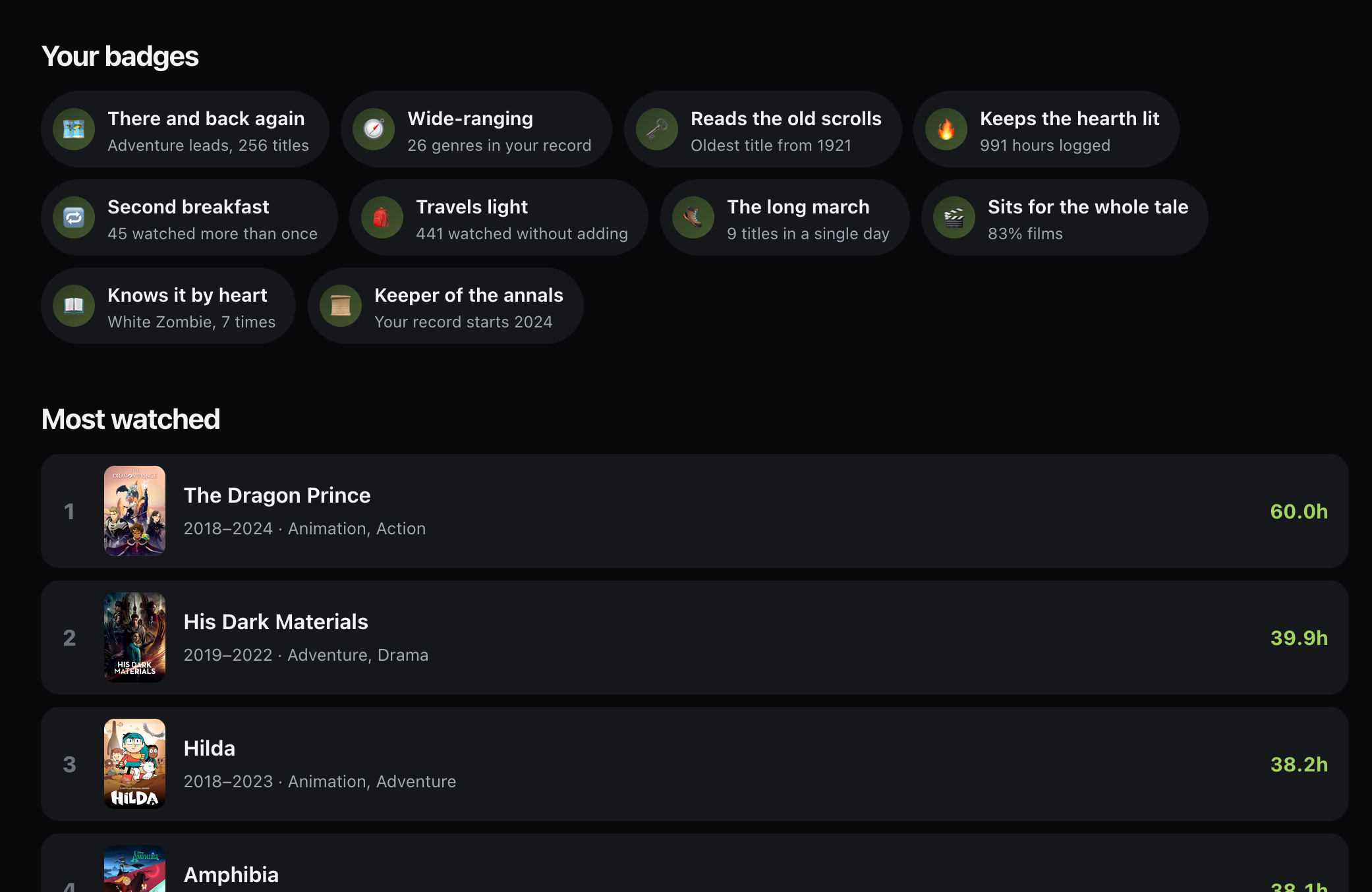This screenshot has height=892, width=1372.
Task: Click the 60.0h watch time for Dragon Prince
Action: pyautogui.click(x=1299, y=511)
